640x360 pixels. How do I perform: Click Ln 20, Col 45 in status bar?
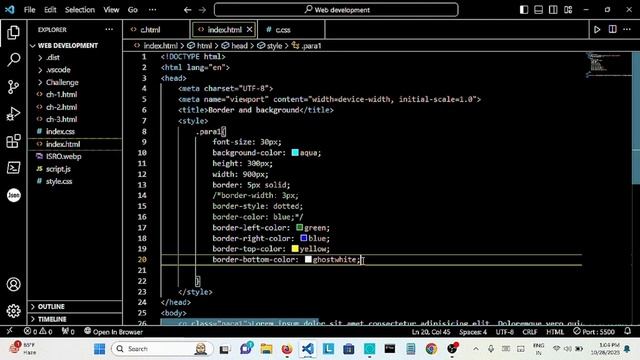[431, 332]
